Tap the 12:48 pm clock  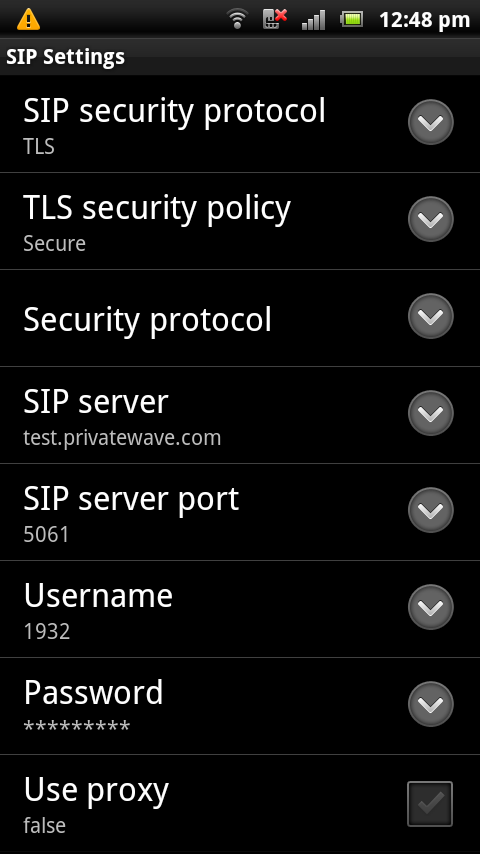[x=424, y=20]
